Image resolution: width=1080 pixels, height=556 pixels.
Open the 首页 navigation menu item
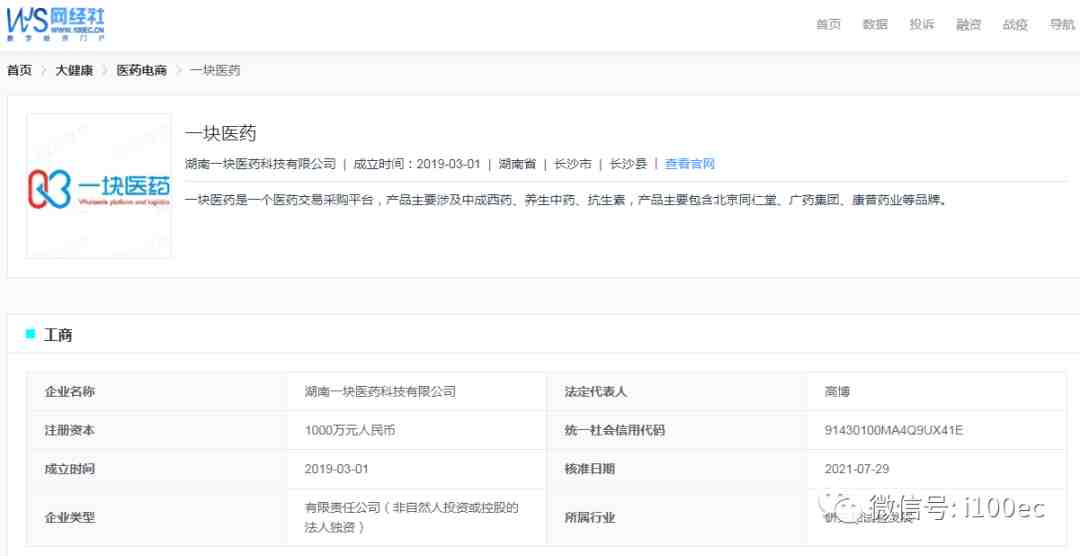pyautogui.click(x=828, y=25)
